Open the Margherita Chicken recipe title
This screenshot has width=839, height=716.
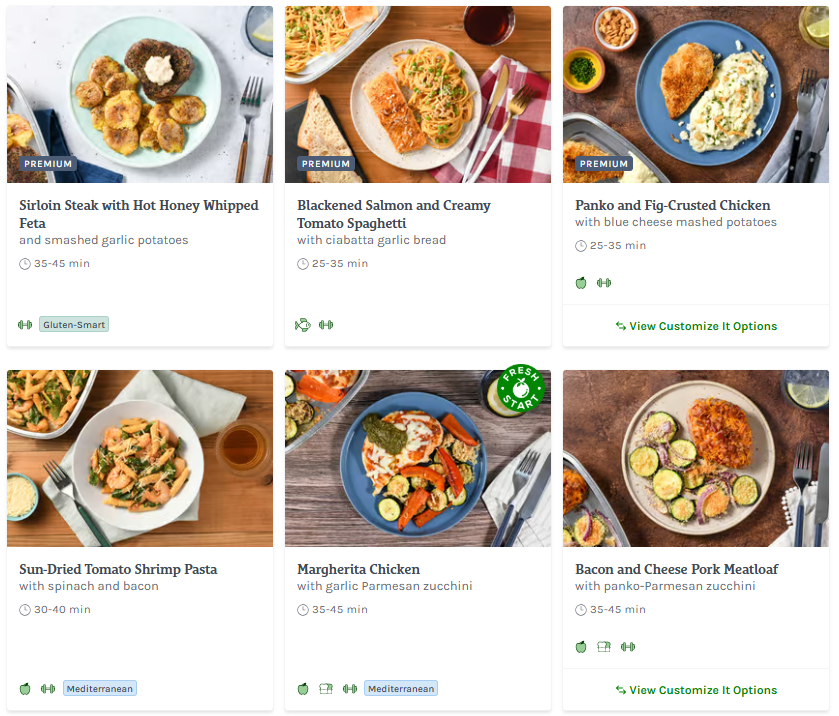point(358,569)
